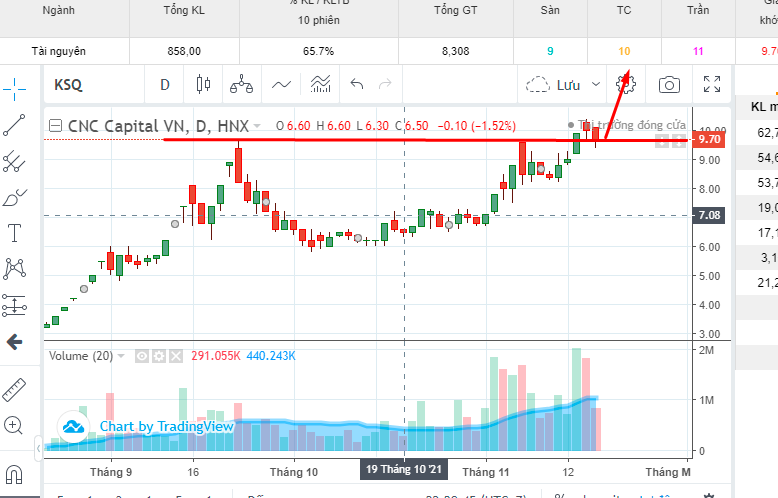Collapse the chart legend minus box
Viewport: 778px width, 498px height.
click(x=56, y=126)
